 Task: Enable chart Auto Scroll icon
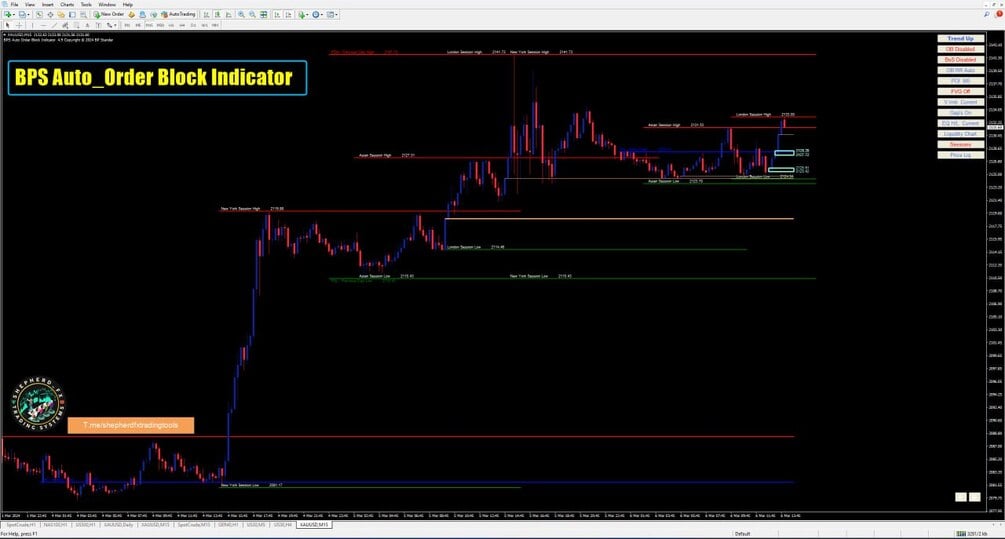pos(278,14)
